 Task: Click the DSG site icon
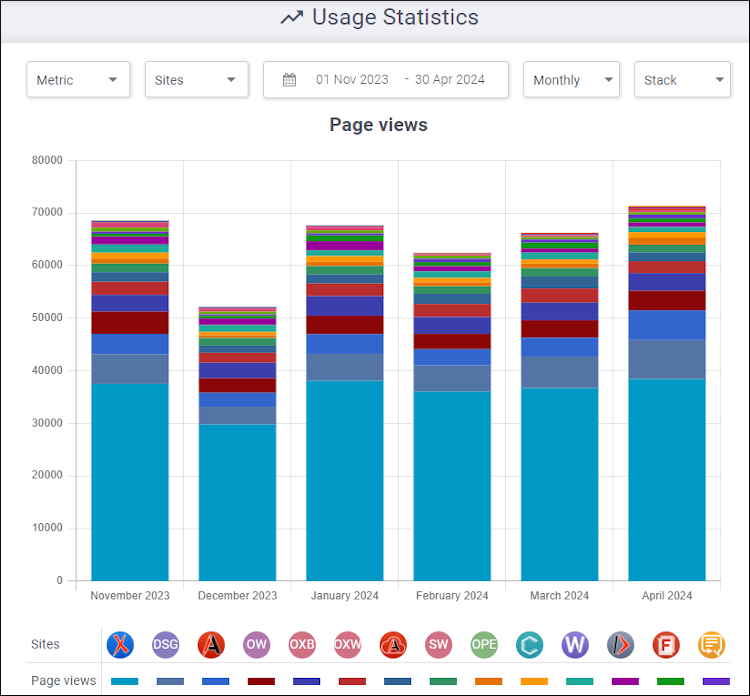tap(166, 645)
